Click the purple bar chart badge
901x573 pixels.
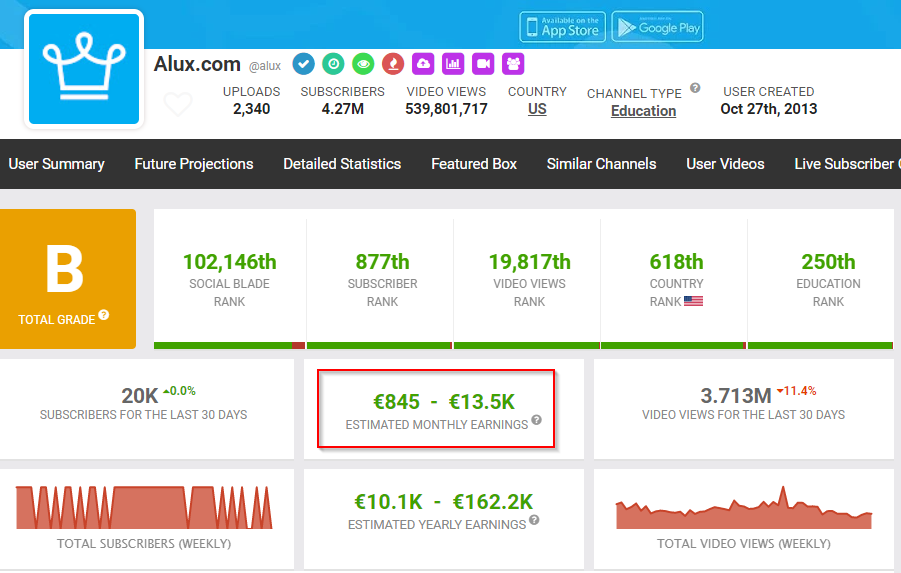click(x=453, y=64)
